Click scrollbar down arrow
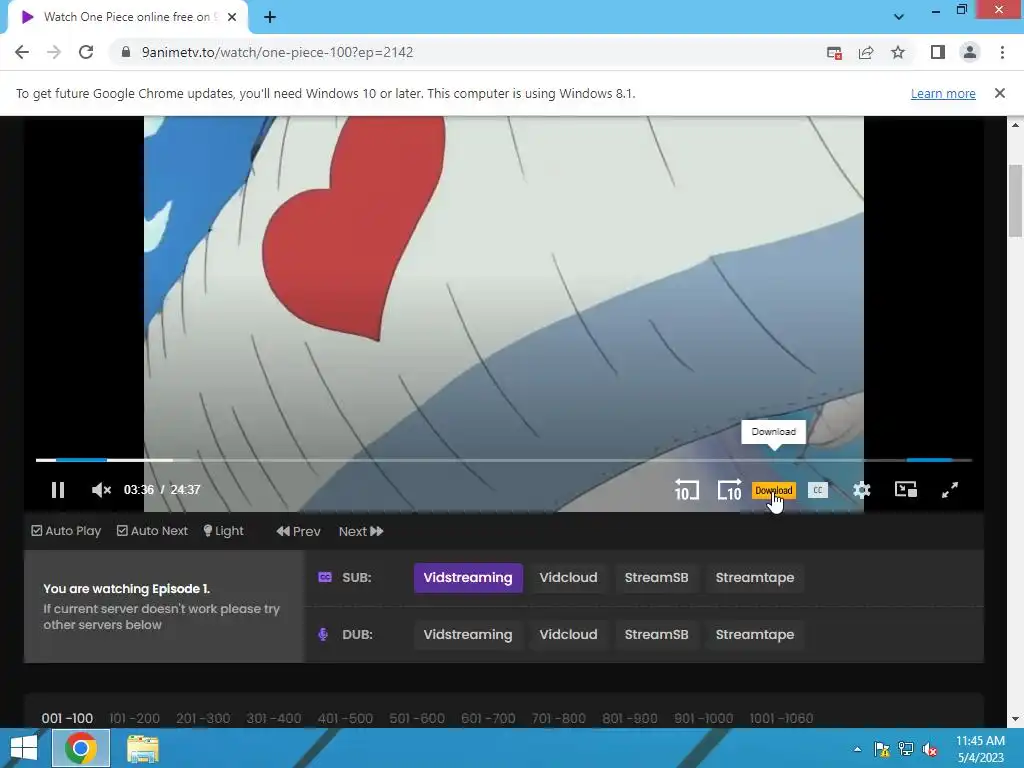This screenshot has width=1024, height=768. [x=1015, y=719]
